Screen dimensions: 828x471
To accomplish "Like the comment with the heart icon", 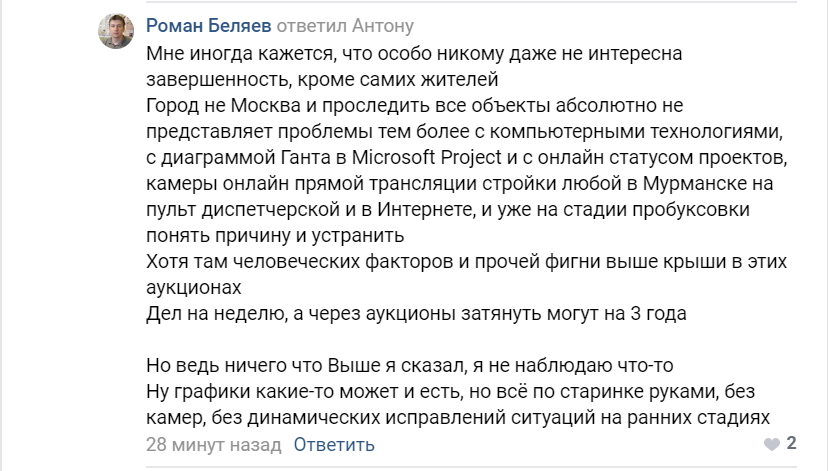I will point(771,445).
